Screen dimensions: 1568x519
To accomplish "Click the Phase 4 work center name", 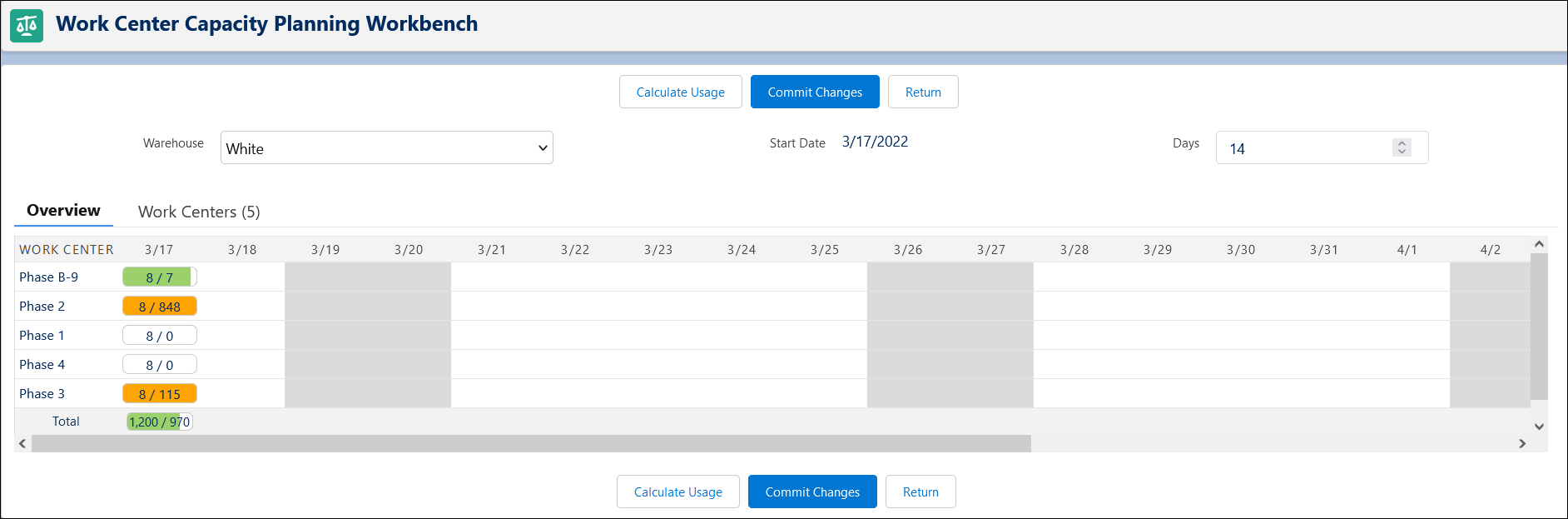I will [42, 364].
